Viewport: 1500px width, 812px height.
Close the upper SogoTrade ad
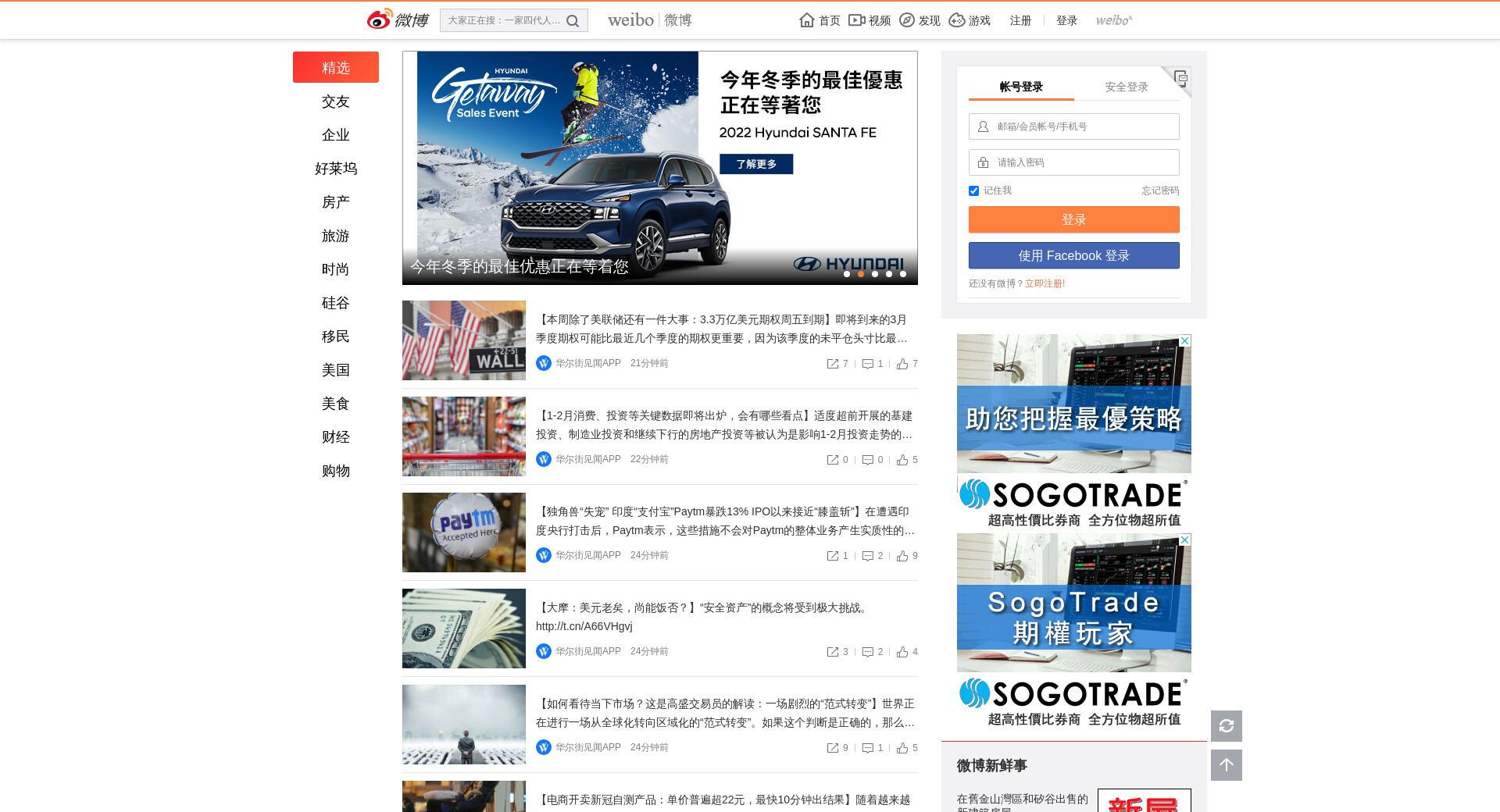point(1184,340)
